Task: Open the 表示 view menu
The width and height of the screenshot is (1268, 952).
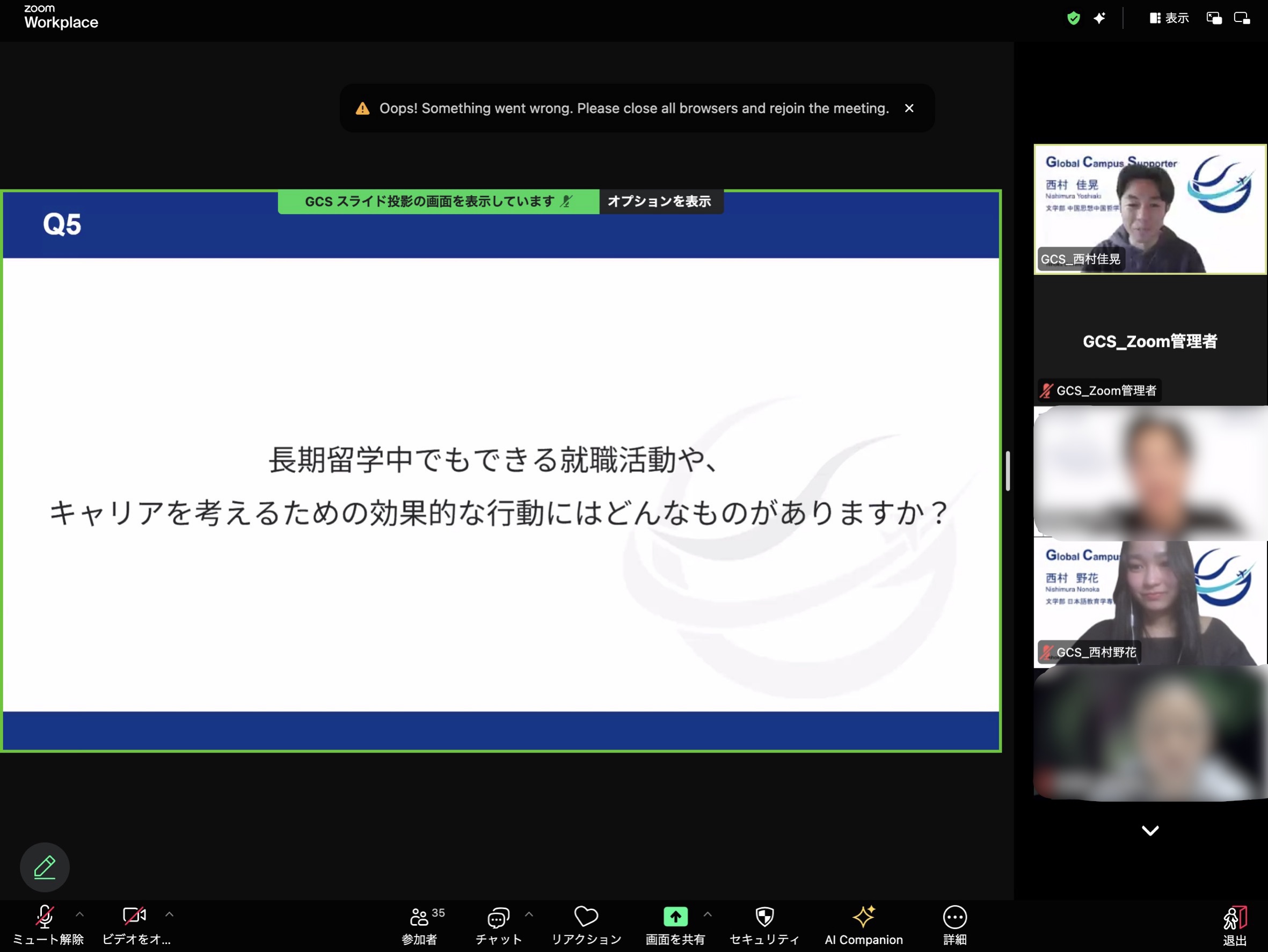Action: (x=1169, y=18)
